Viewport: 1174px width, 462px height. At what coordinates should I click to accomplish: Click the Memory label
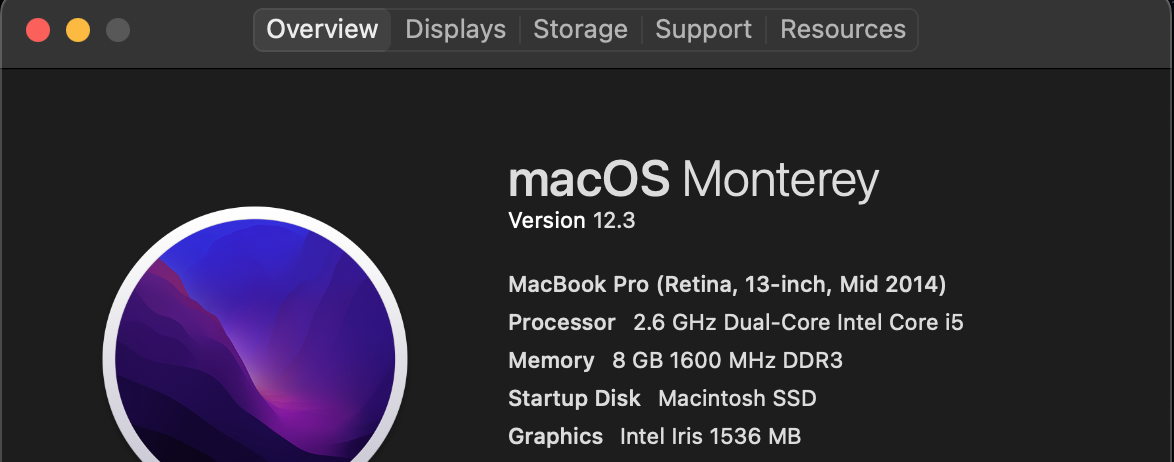click(551, 360)
